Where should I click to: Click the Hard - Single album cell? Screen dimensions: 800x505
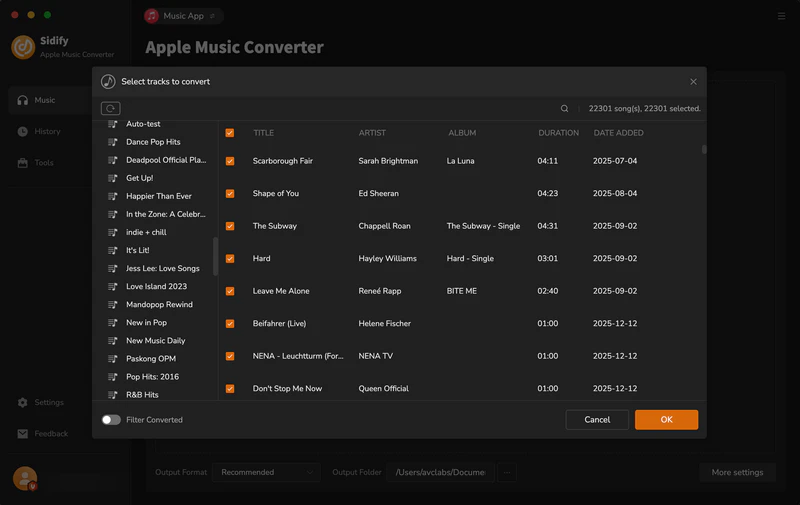(470, 259)
